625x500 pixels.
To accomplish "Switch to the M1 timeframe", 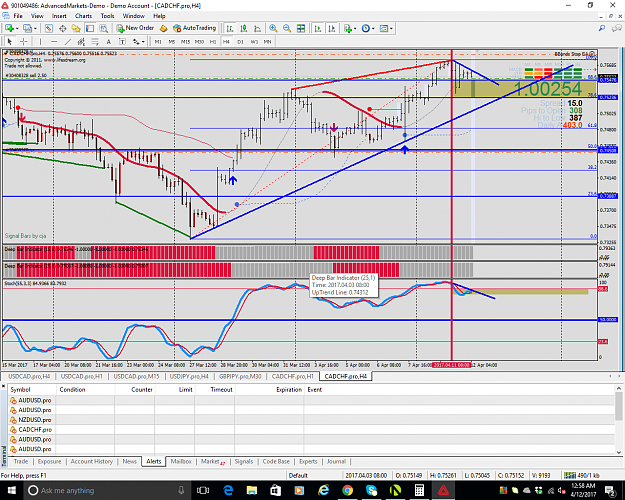I will (x=158, y=41).
